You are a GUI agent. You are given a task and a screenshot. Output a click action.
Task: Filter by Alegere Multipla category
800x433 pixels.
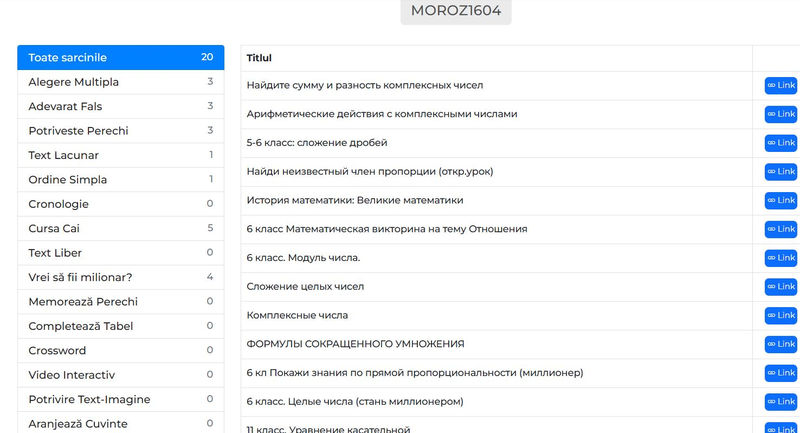coord(120,82)
